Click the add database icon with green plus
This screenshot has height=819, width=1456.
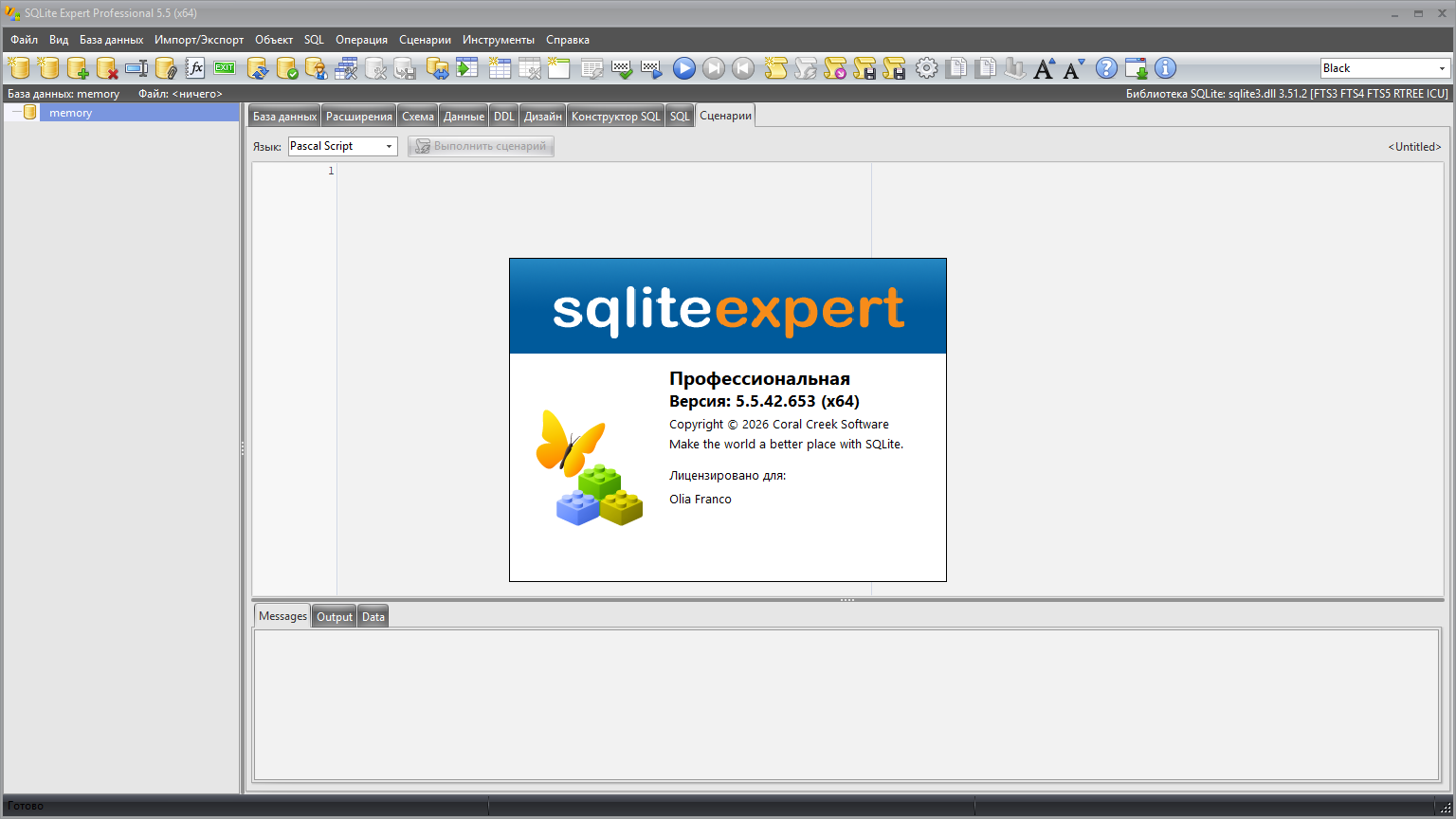click(78, 68)
